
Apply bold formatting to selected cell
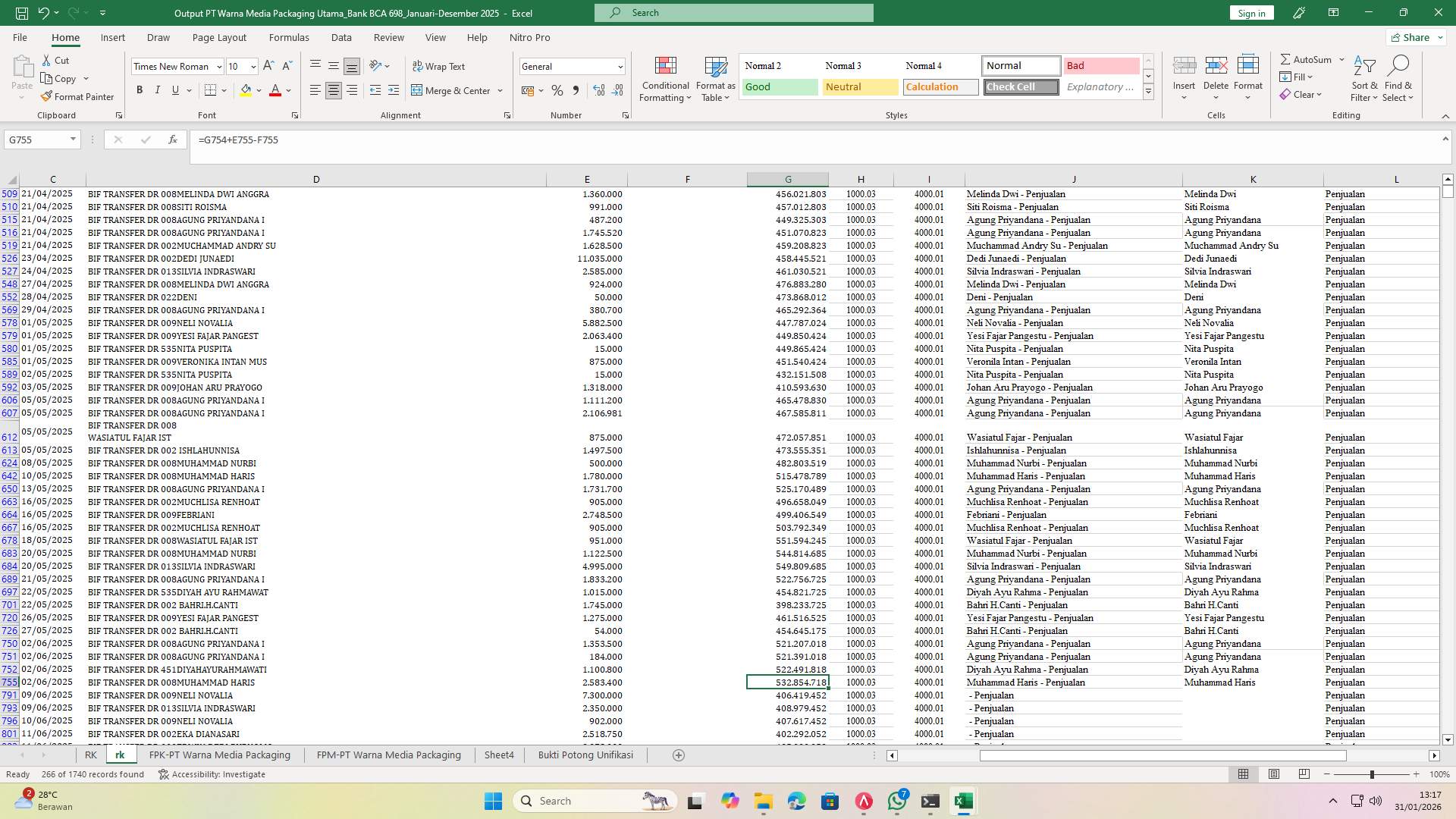click(140, 89)
